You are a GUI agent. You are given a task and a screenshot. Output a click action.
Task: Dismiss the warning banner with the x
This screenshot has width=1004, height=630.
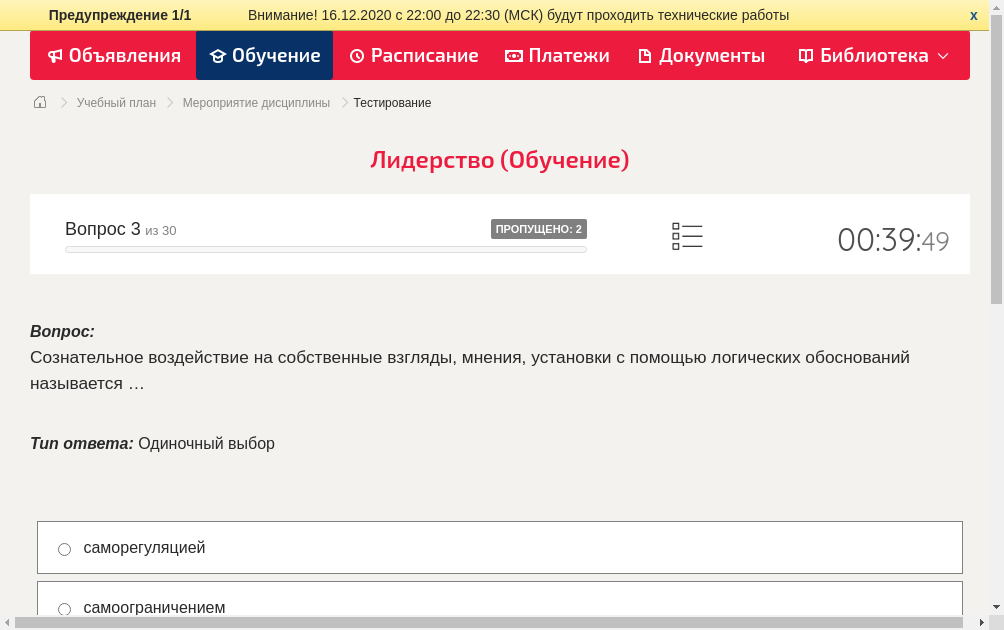click(973, 15)
